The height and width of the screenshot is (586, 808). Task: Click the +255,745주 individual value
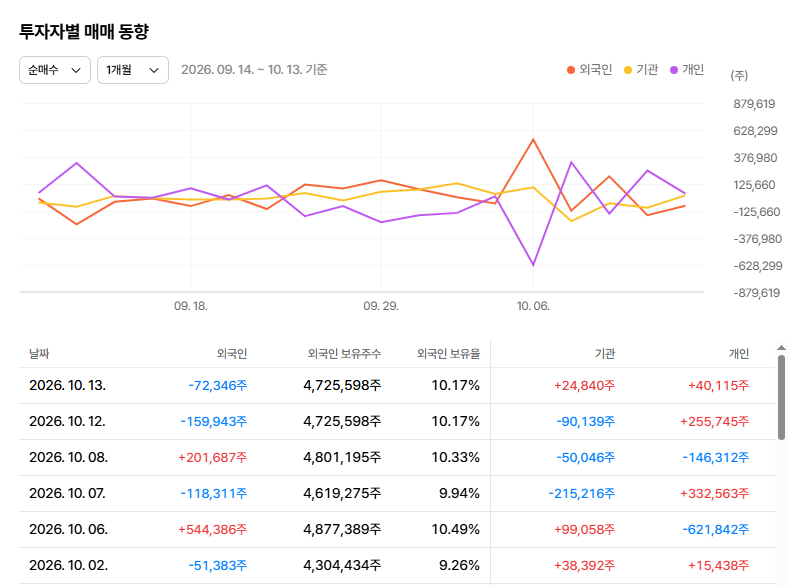coord(715,422)
